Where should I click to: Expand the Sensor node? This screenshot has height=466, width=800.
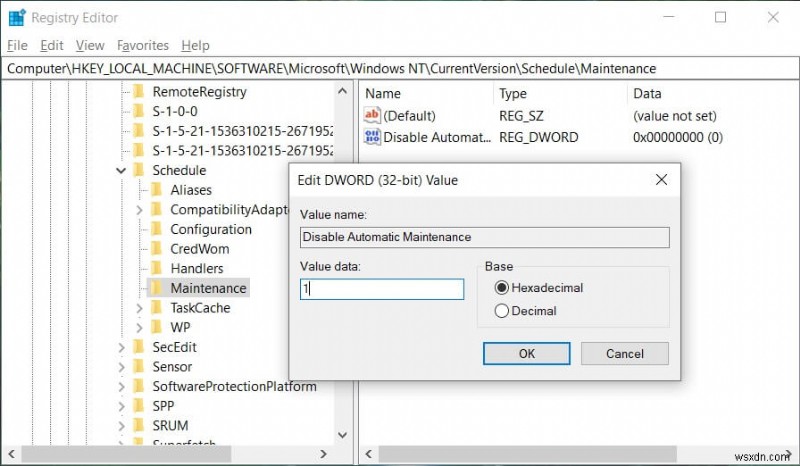tap(121, 366)
